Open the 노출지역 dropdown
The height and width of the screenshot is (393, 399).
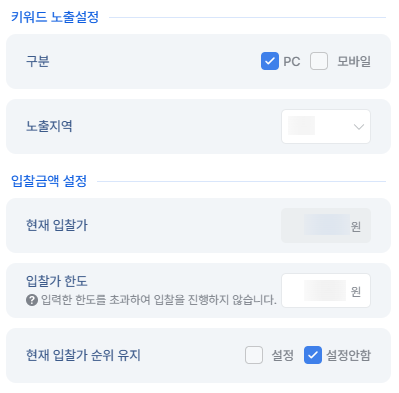click(326, 126)
